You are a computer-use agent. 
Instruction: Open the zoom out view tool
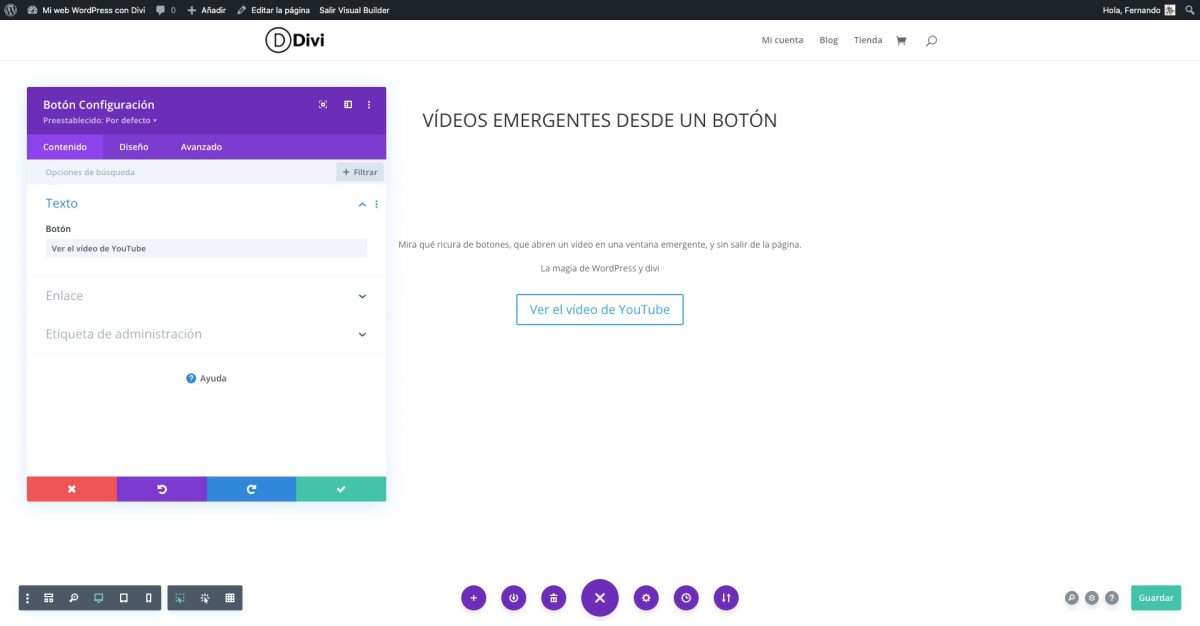click(x=72, y=597)
